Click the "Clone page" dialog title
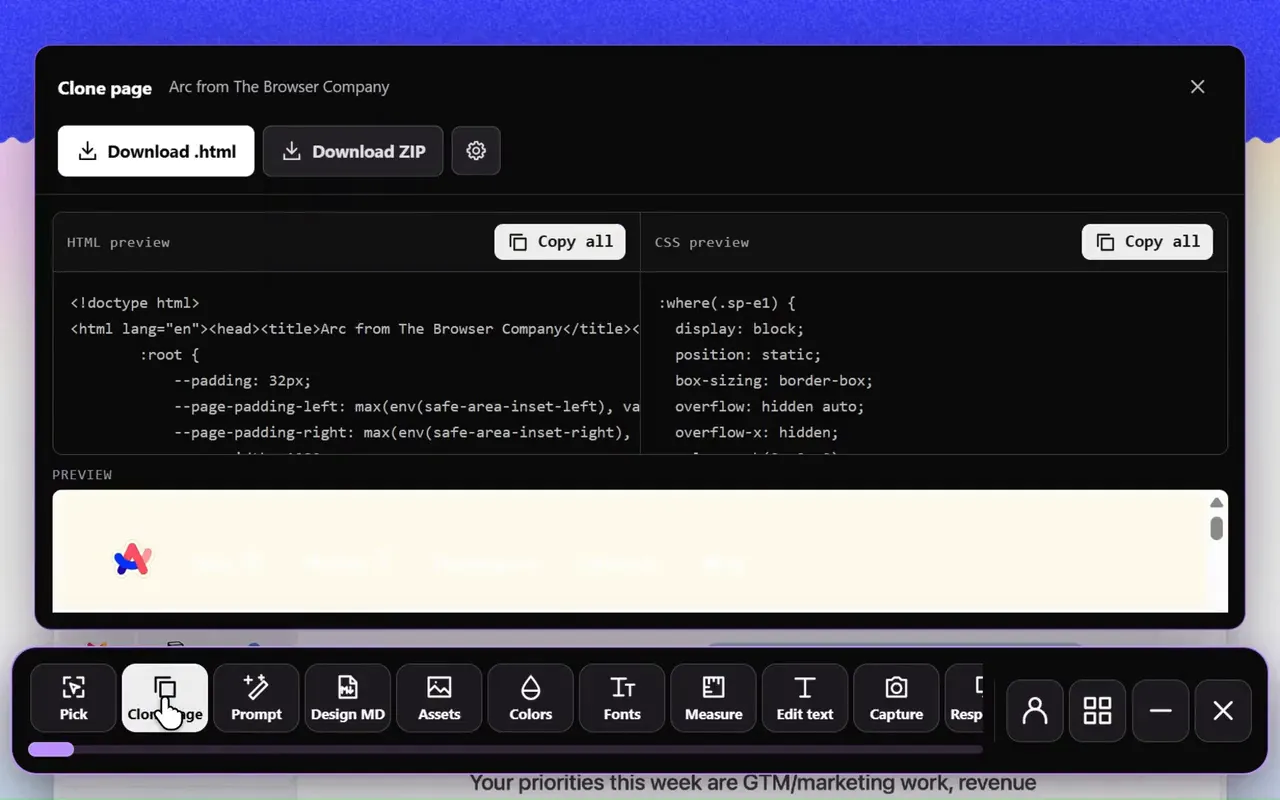The width and height of the screenshot is (1280, 800). 105,88
